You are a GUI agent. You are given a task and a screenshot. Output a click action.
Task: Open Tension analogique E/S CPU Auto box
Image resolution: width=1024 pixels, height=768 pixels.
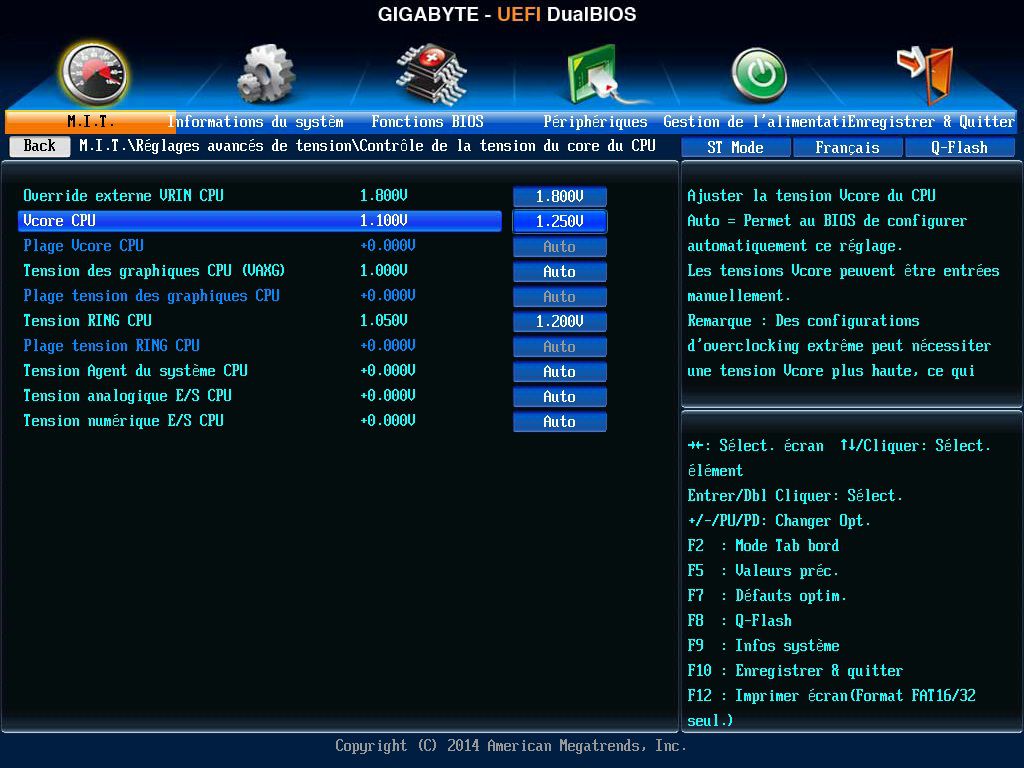point(560,396)
